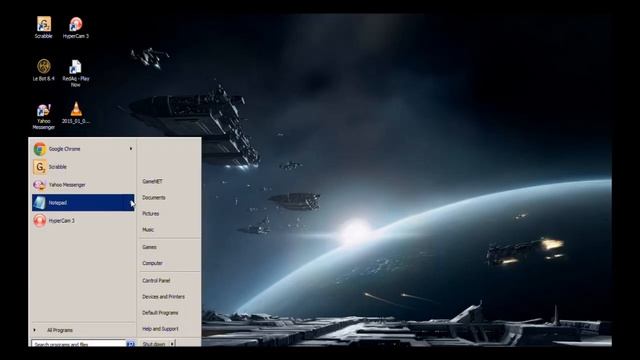Open Devices and Printers
The image size is (640, 360).
click(x=163, y=297)
